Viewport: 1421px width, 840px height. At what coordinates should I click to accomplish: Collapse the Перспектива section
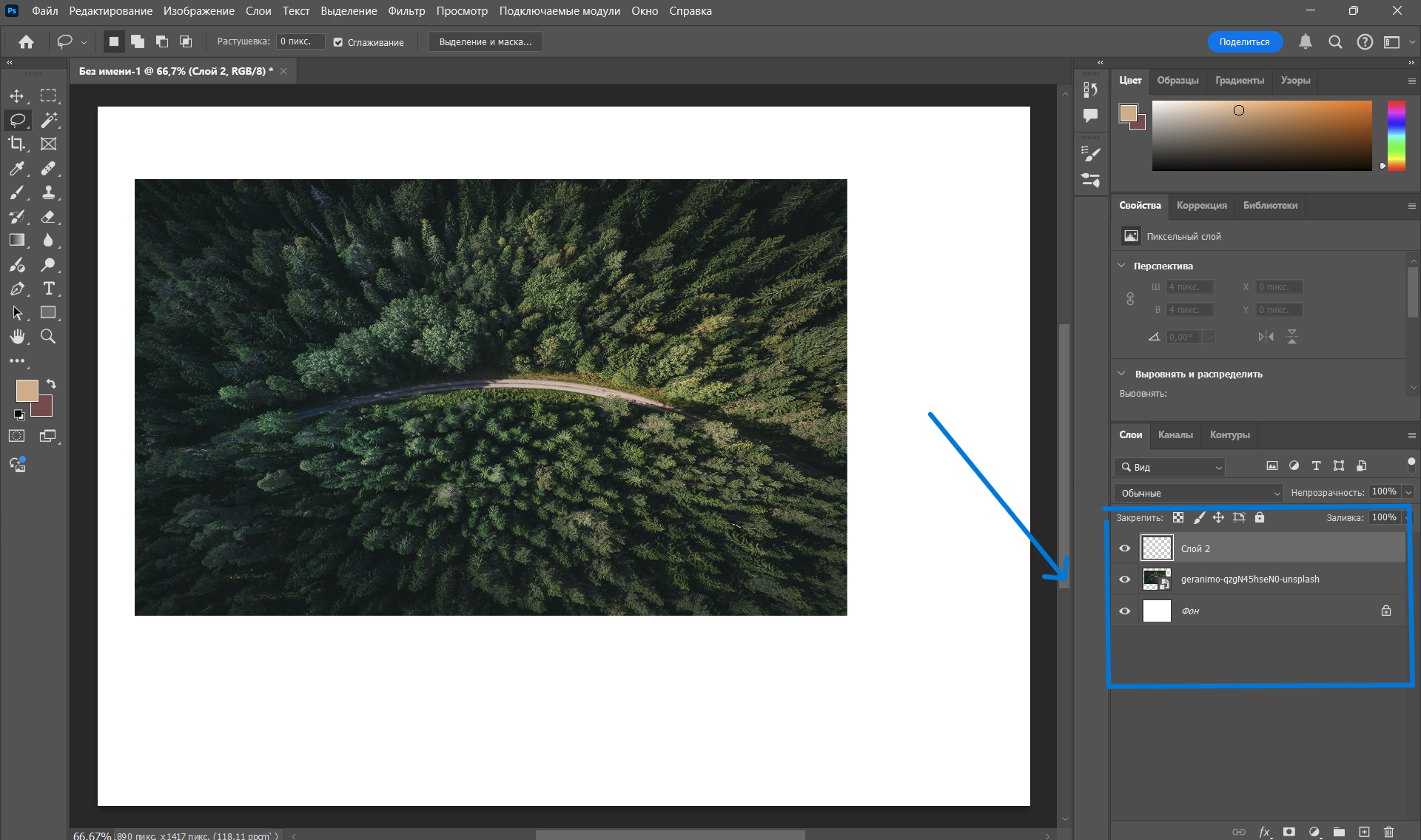[x=1121, y=266]
